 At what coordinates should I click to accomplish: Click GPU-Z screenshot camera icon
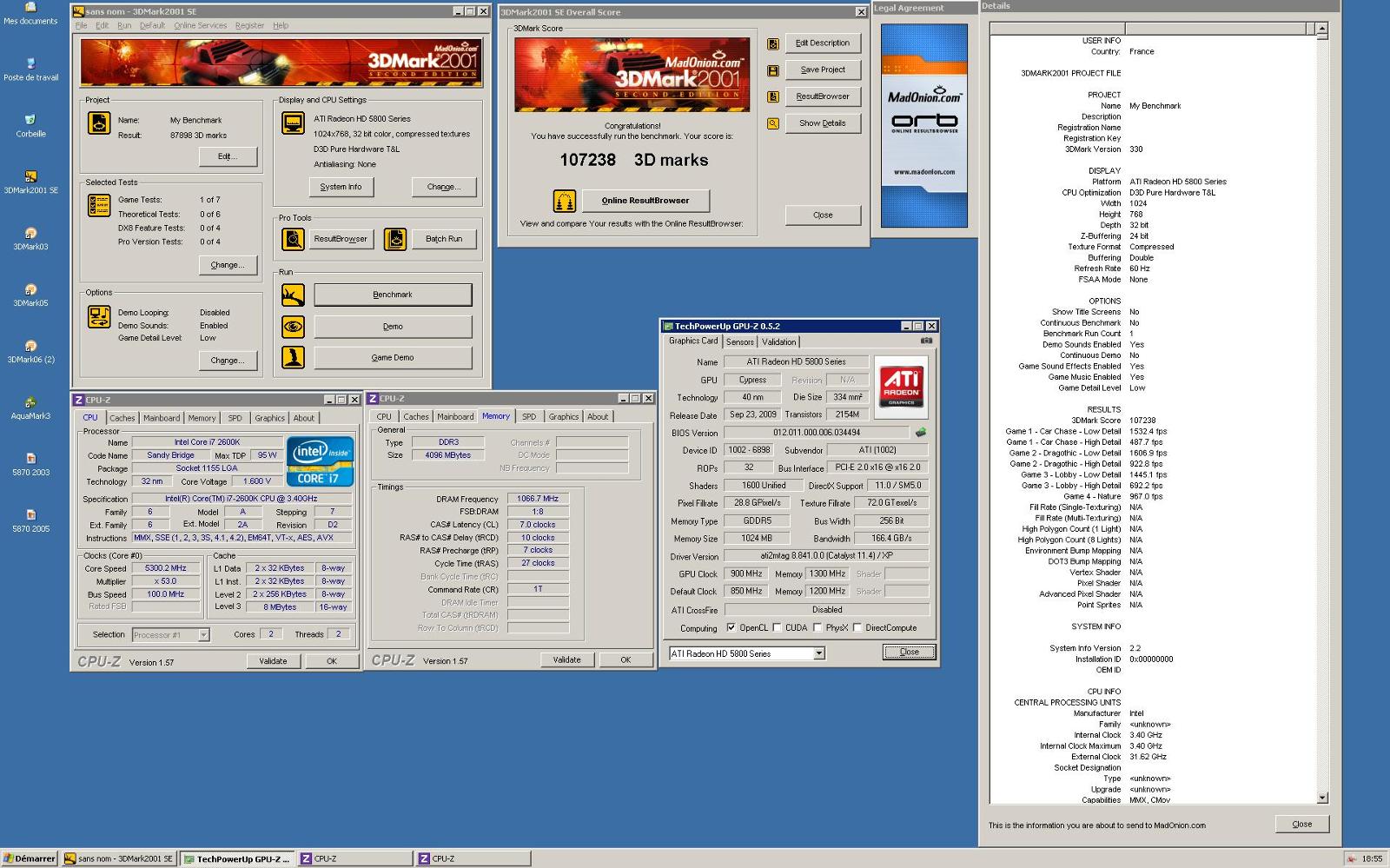926,341
